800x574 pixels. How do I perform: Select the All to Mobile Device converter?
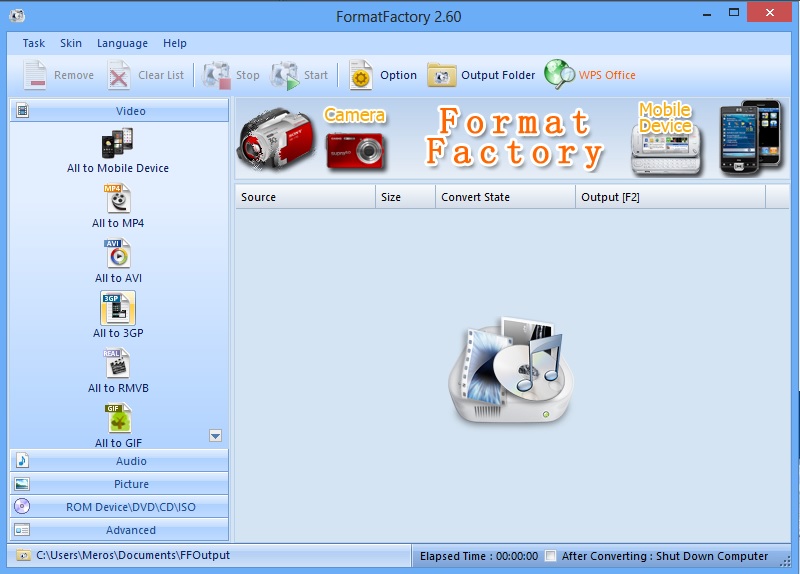[x=117, y=144]
